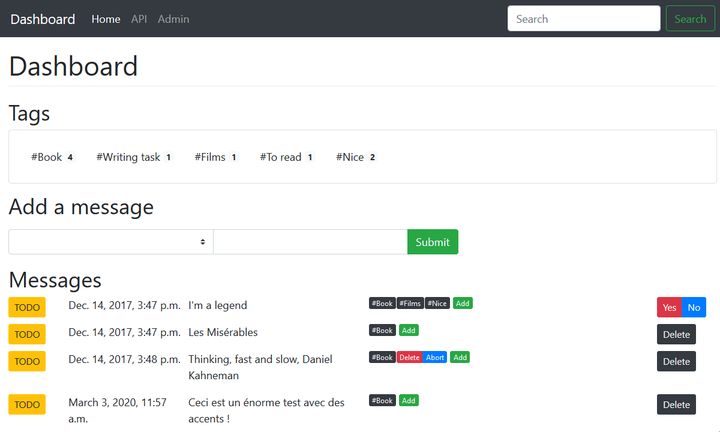This screenshot has width=720, height=432.
Task: Click #Films badge on I'm a legend
Action: coord(410,303)
